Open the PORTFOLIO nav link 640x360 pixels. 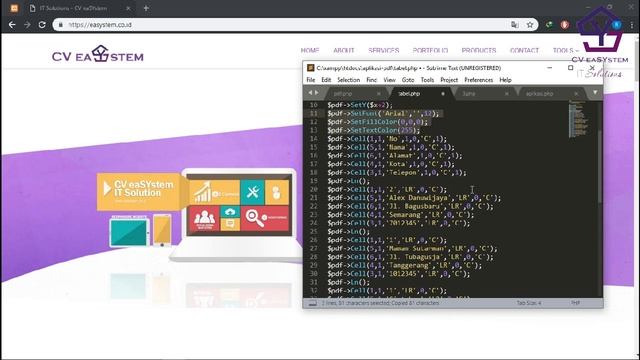tap(430, 50)
